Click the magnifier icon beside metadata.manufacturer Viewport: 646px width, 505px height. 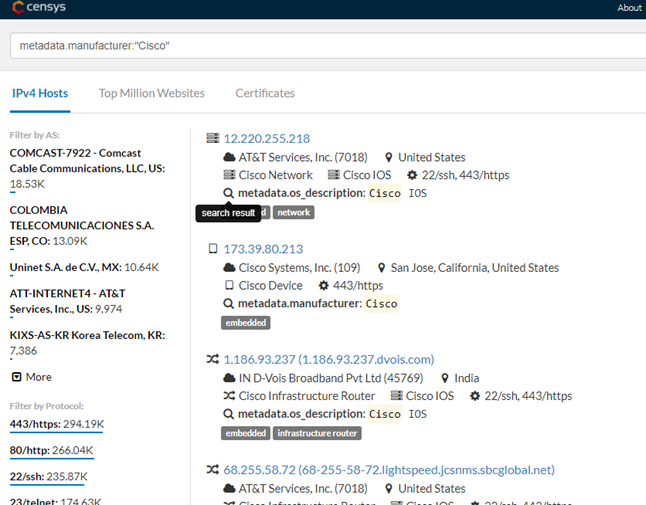[229, 304]
